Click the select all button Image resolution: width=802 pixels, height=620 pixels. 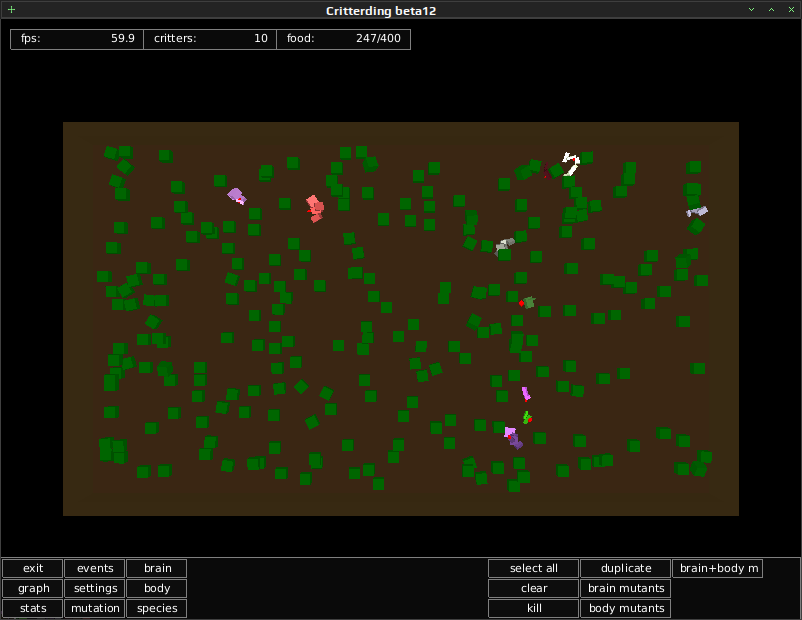(533, 568)
